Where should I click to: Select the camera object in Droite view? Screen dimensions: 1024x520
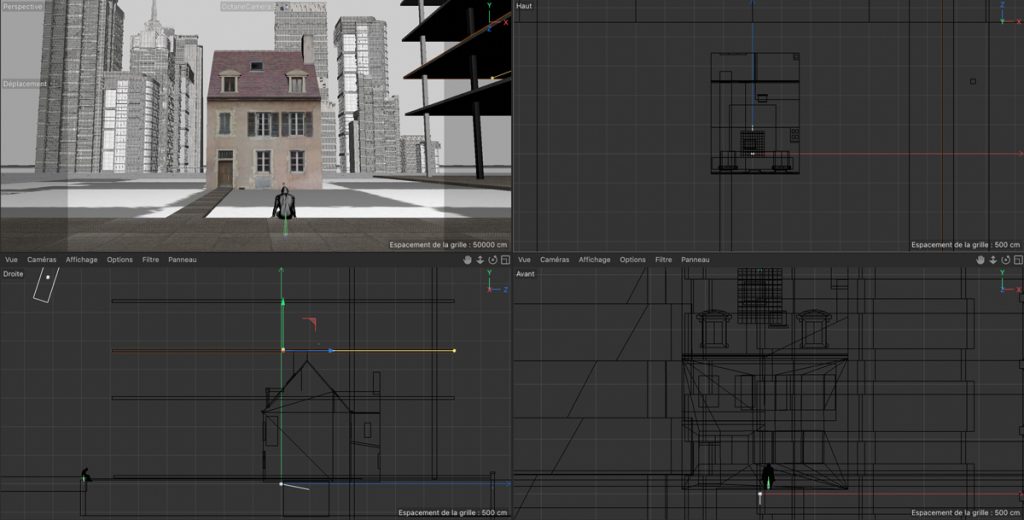pyautogui.click(x=46, y=284)
